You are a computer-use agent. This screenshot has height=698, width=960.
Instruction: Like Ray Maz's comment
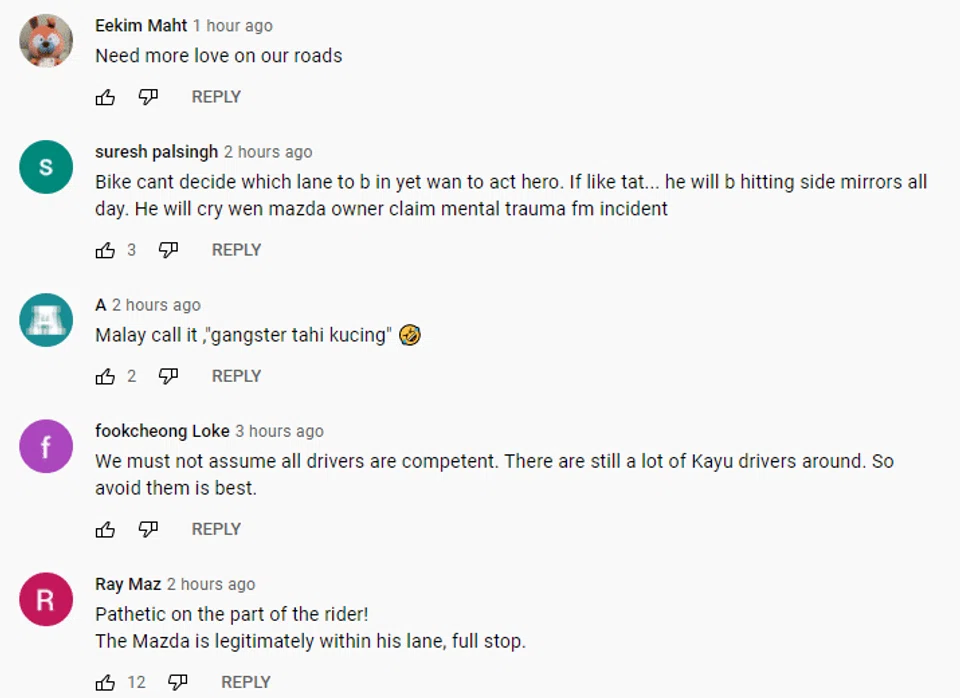(105, 682)
